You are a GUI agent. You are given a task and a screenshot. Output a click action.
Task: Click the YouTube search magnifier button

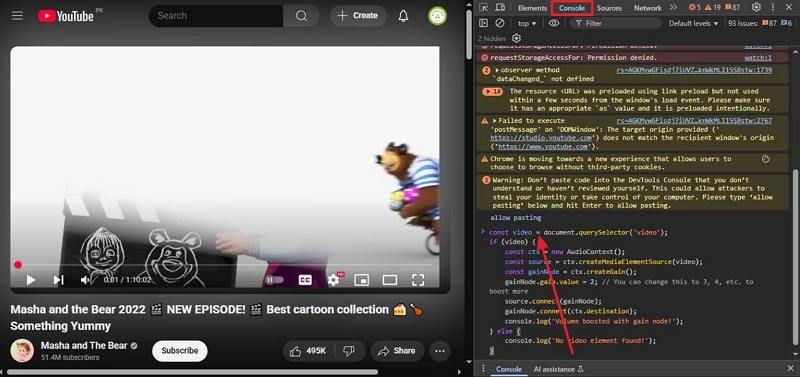(x=302, y=16)
